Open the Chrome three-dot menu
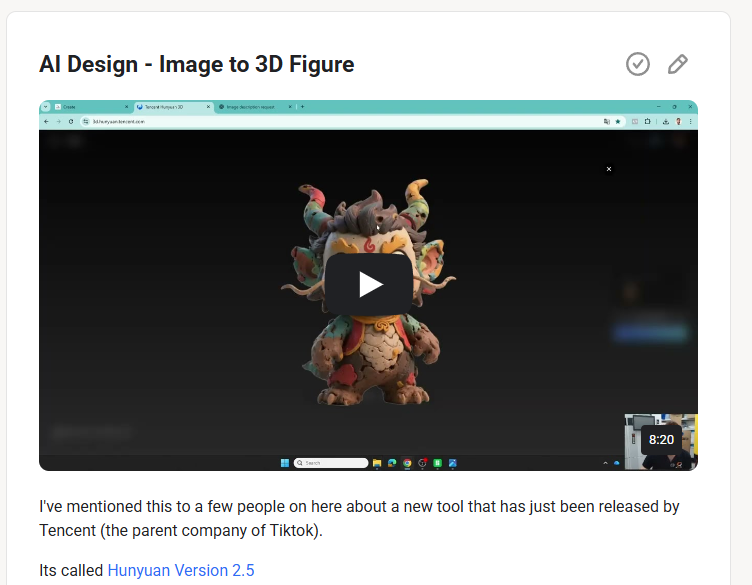Image resolution: width=752 pixels, height=585 pixels. [x=690, y=121]
